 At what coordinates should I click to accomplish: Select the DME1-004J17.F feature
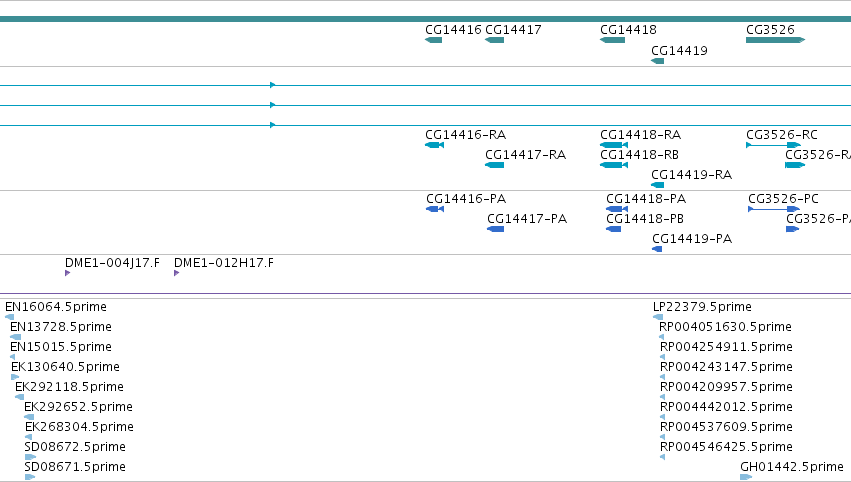pyautogui.click(x=67, y=273)
